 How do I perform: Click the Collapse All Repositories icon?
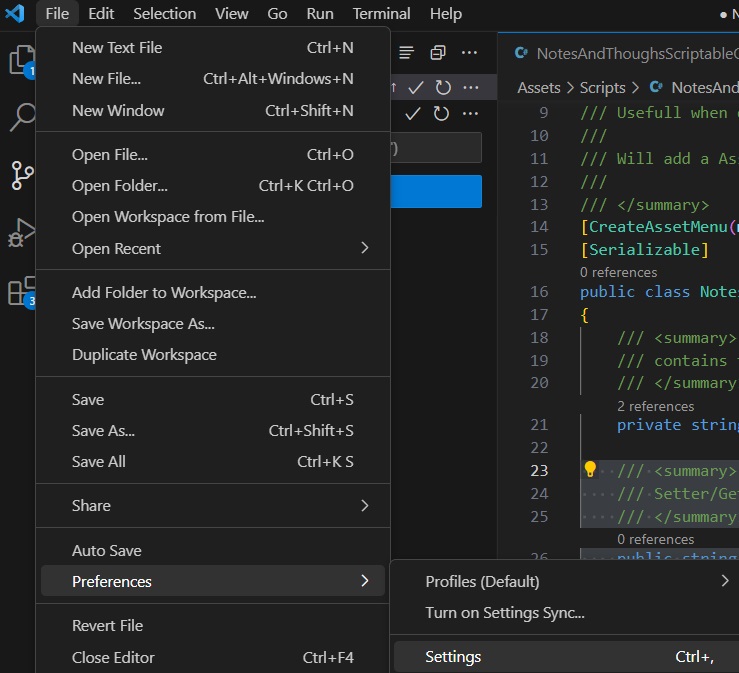point(438,53)
